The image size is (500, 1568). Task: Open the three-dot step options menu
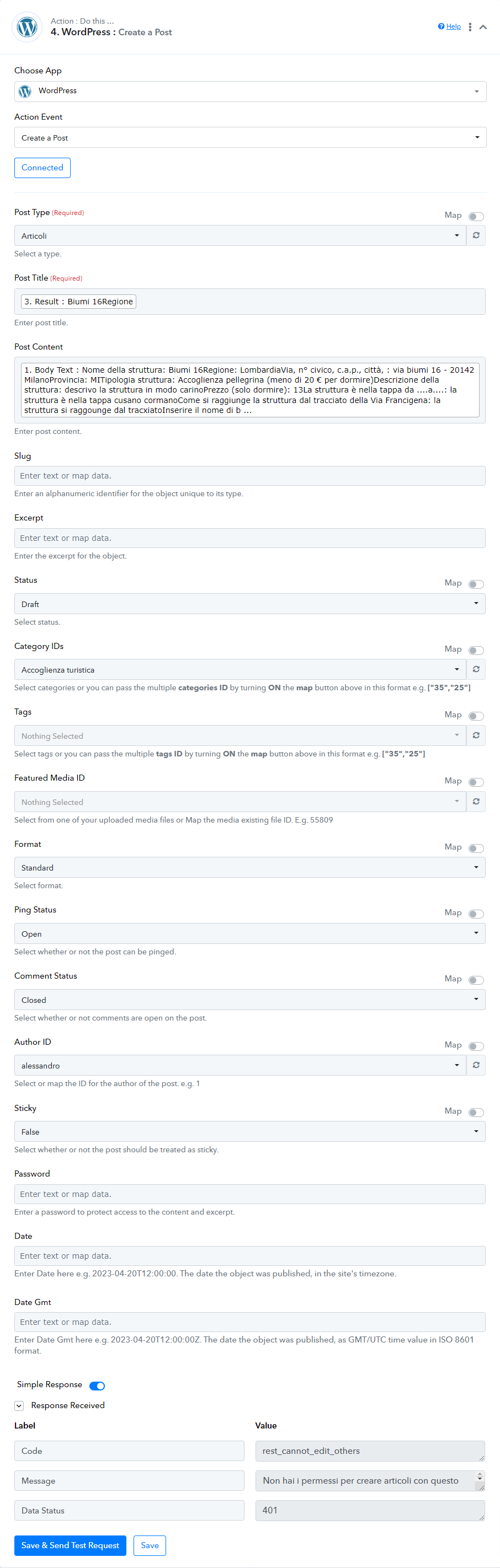pyautogui.click(x=470, y=27)
